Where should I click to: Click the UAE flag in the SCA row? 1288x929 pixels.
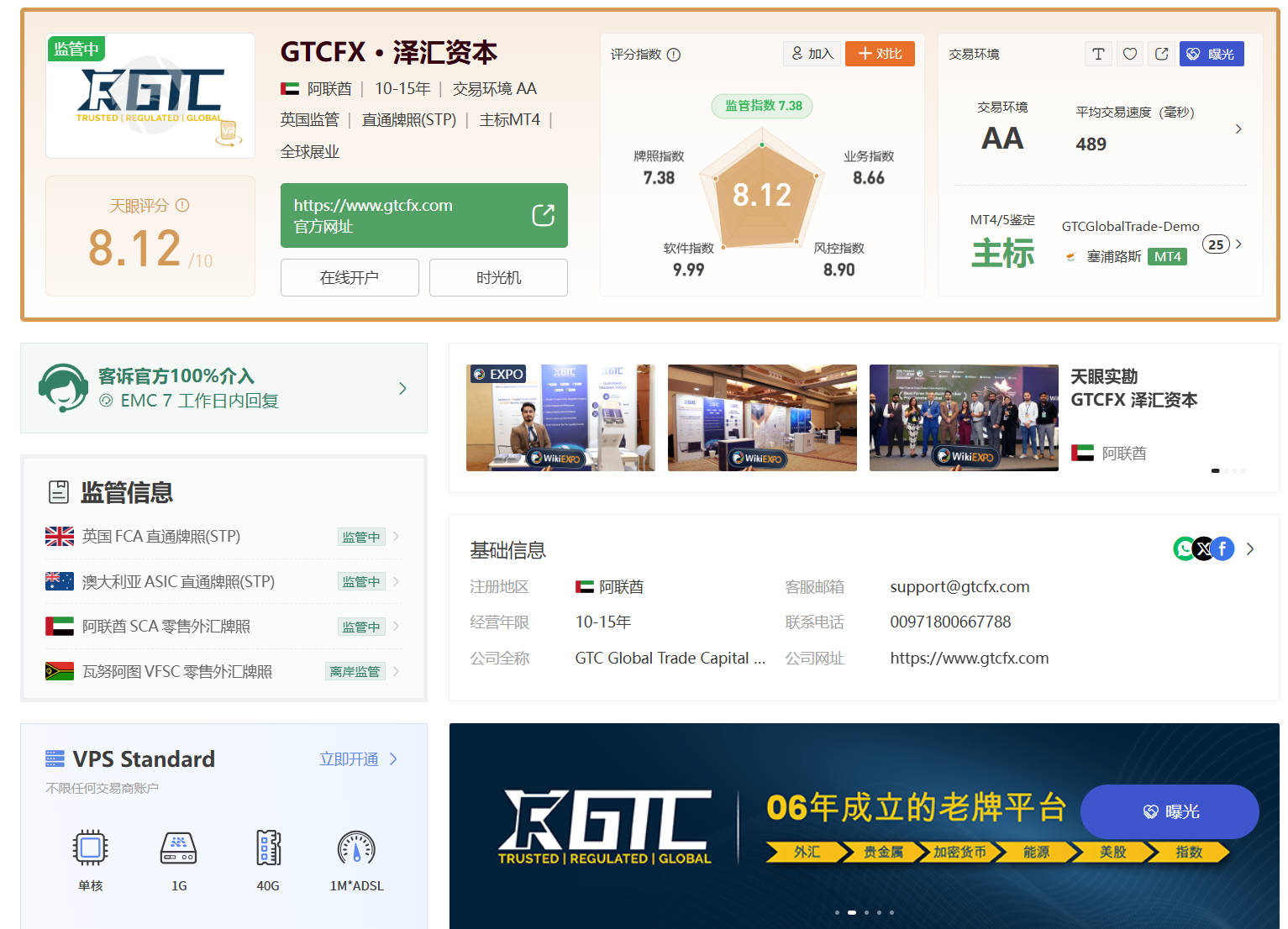pyautogui.click(x=60, y=627)
